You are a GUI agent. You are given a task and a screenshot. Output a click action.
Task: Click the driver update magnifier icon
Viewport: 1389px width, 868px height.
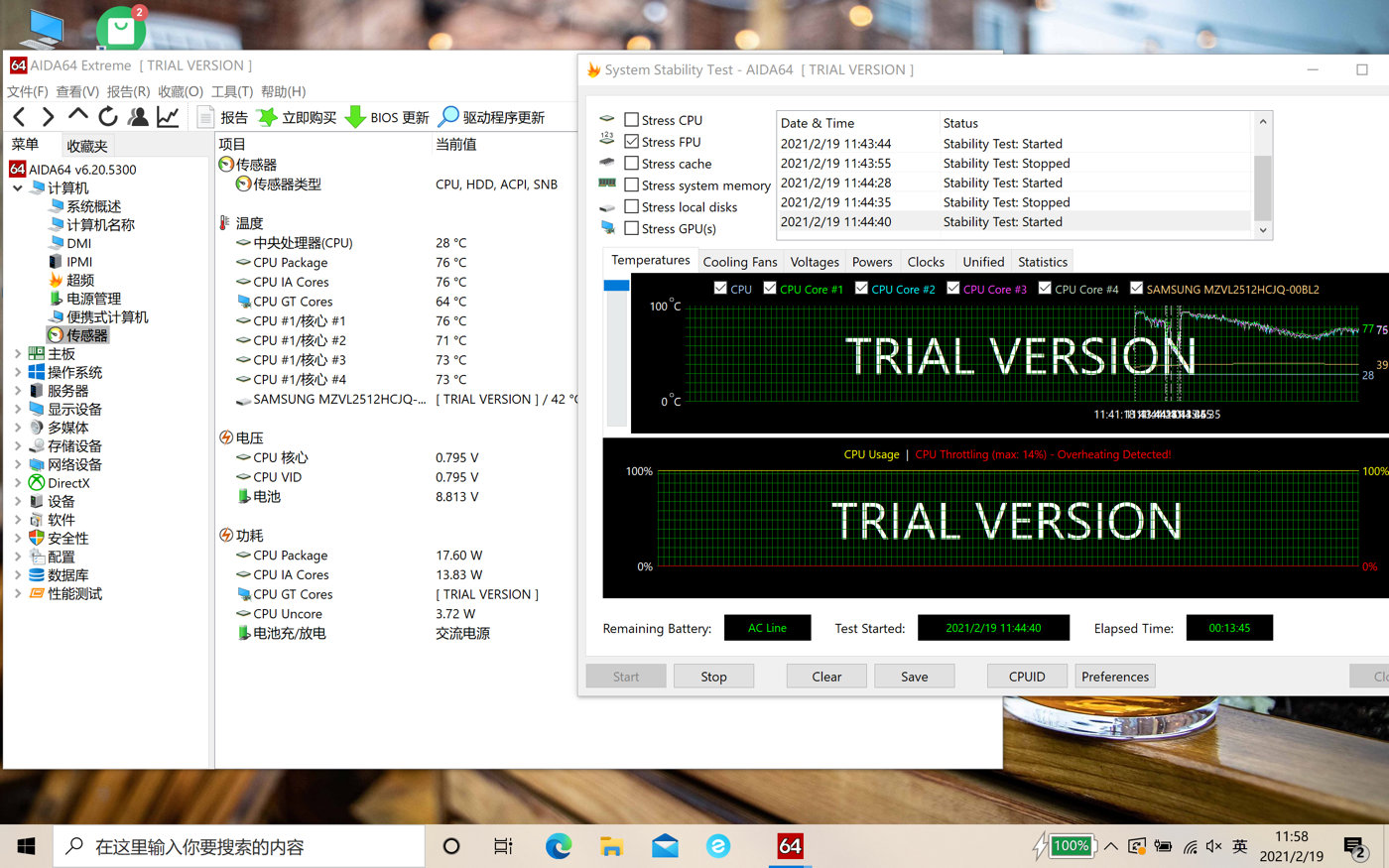coord(448,117)
